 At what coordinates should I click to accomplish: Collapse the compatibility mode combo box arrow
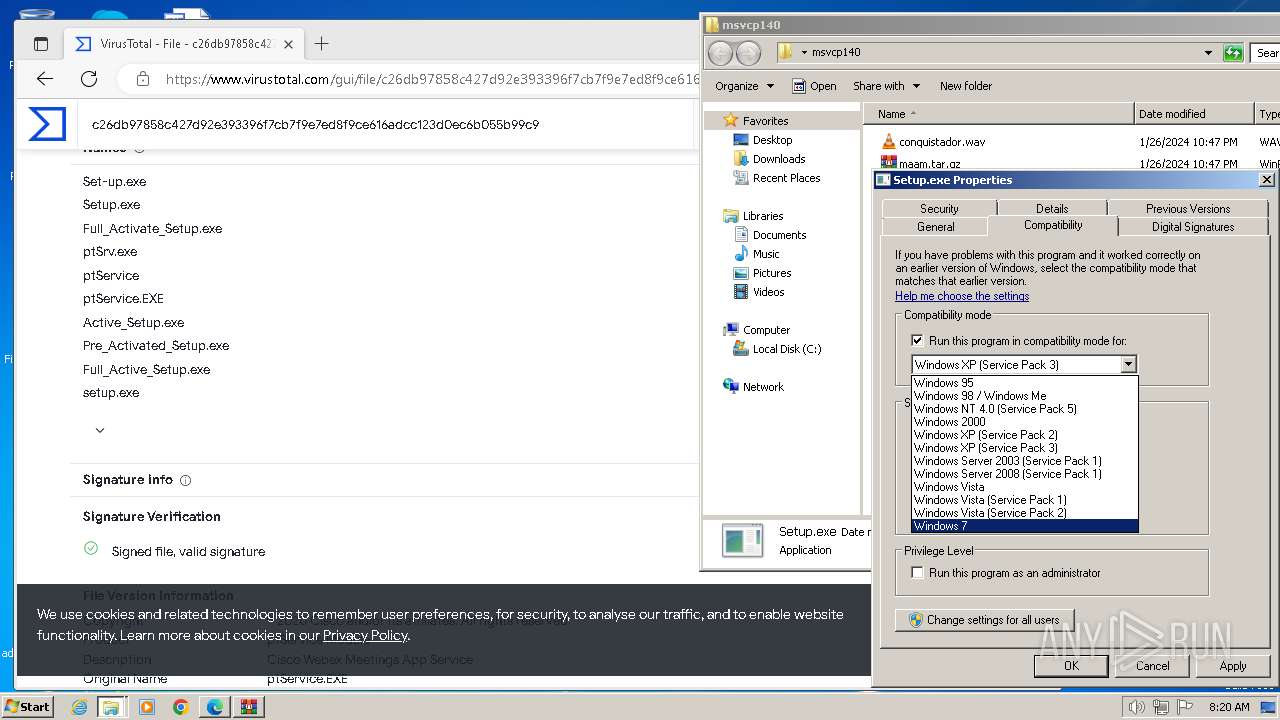pyautogui.click(x=1128, y=365)
